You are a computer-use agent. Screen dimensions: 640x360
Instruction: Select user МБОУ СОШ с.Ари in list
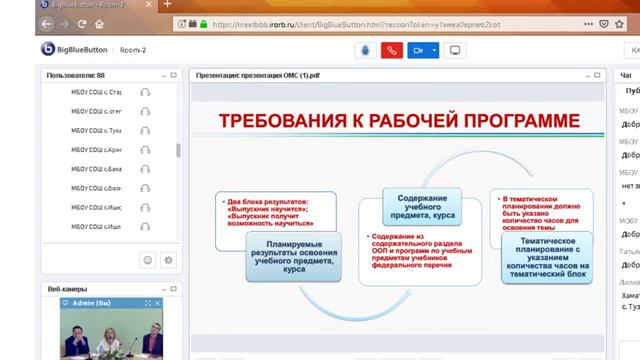point(96,150)
